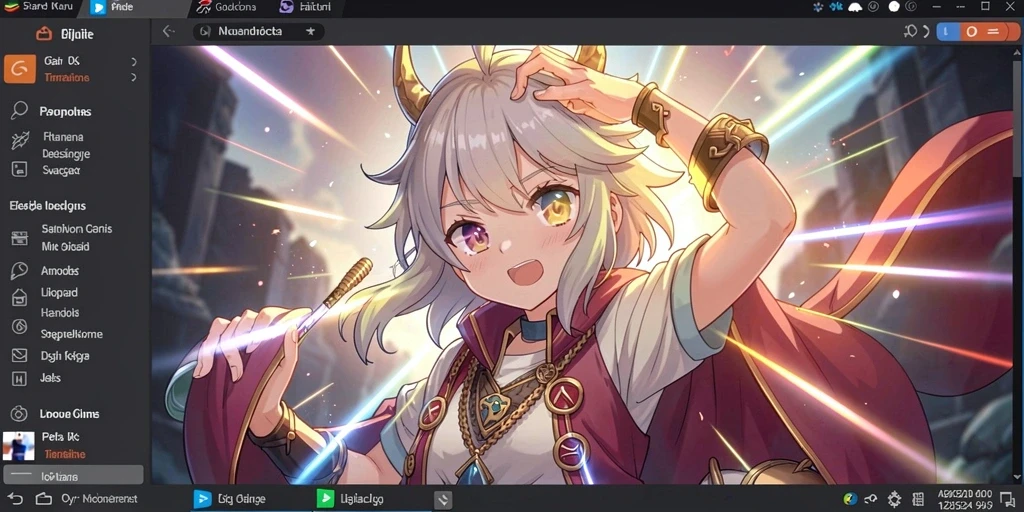Click the grid panel icon in bottom tray
This screenshot has height=512, width=1024.
[918, 499]
